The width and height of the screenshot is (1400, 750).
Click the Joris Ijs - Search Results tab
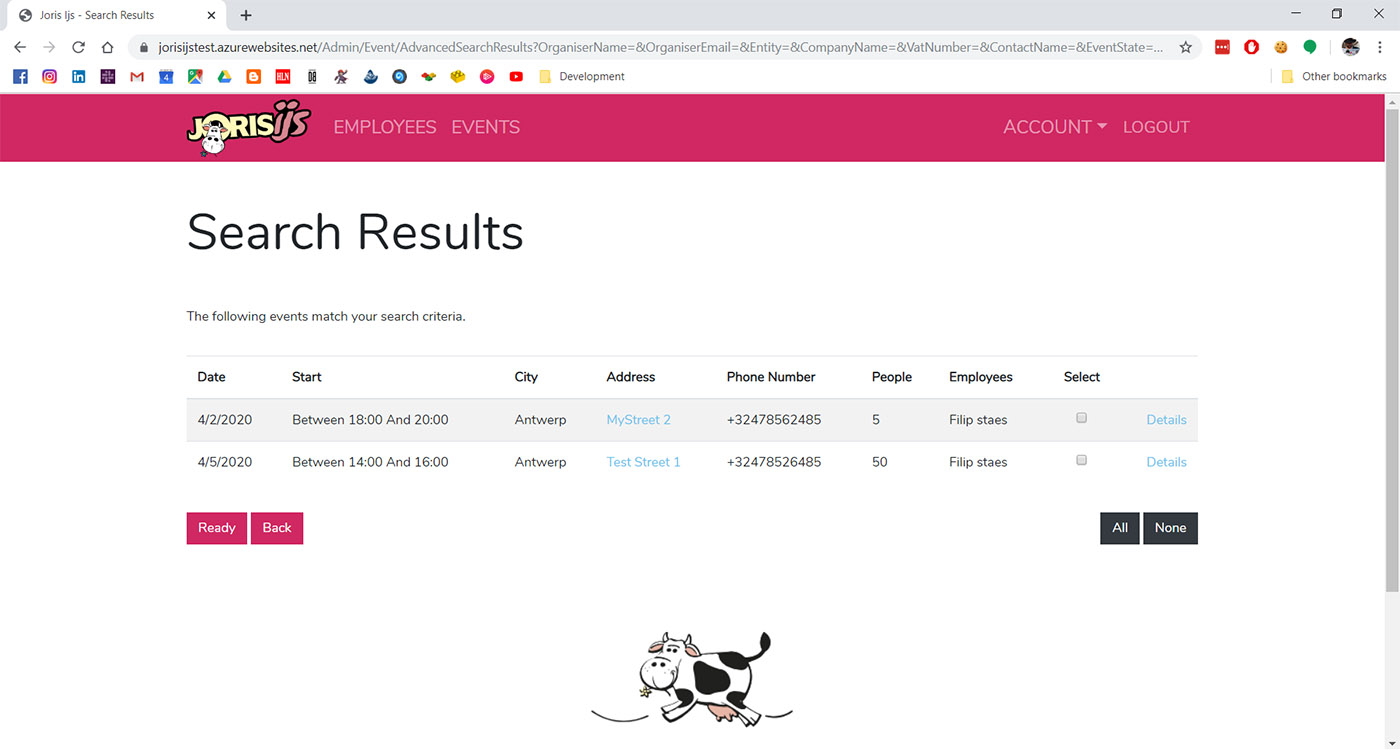[x=115, y=15]
